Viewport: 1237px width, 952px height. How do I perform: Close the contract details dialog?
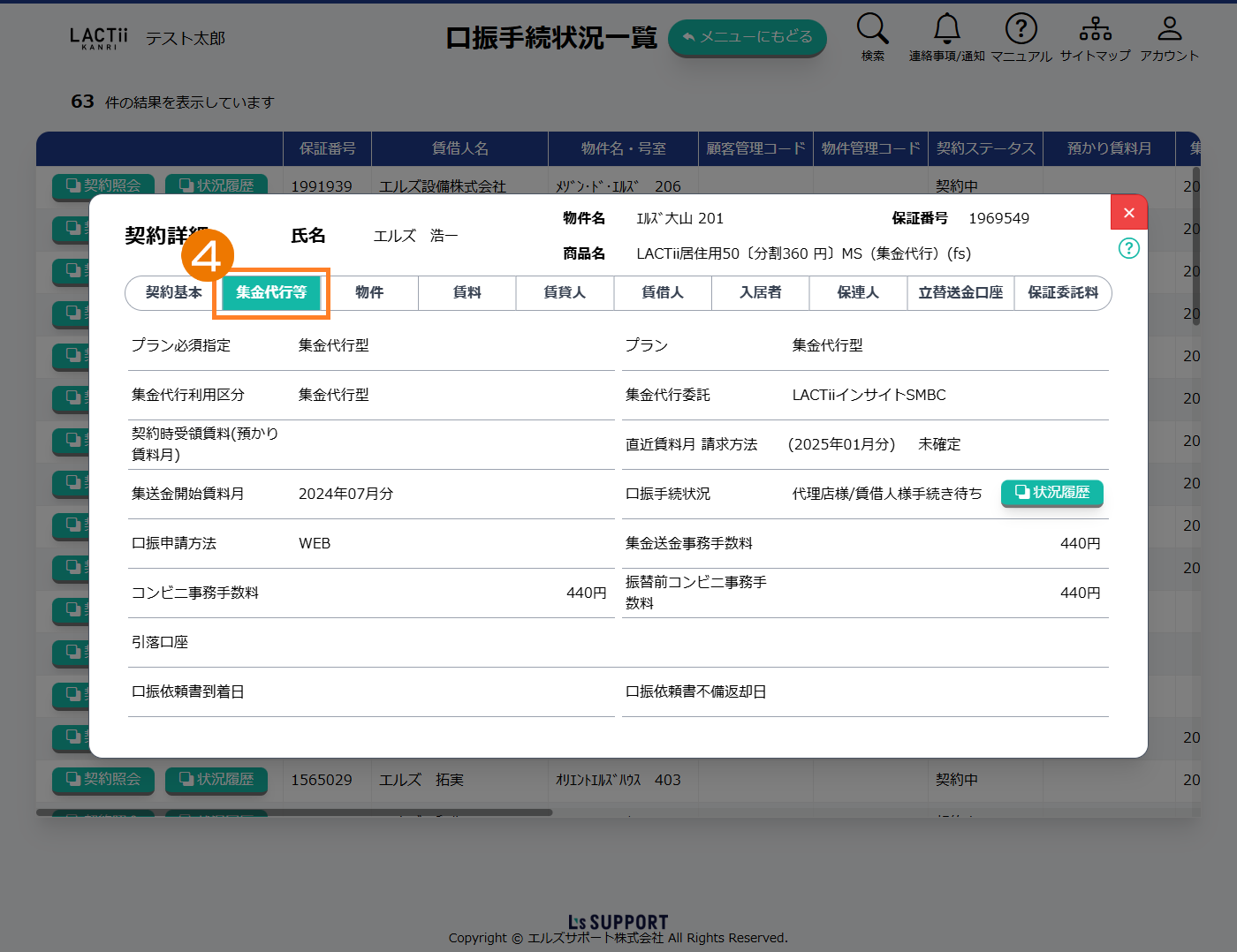[1128, 213]
